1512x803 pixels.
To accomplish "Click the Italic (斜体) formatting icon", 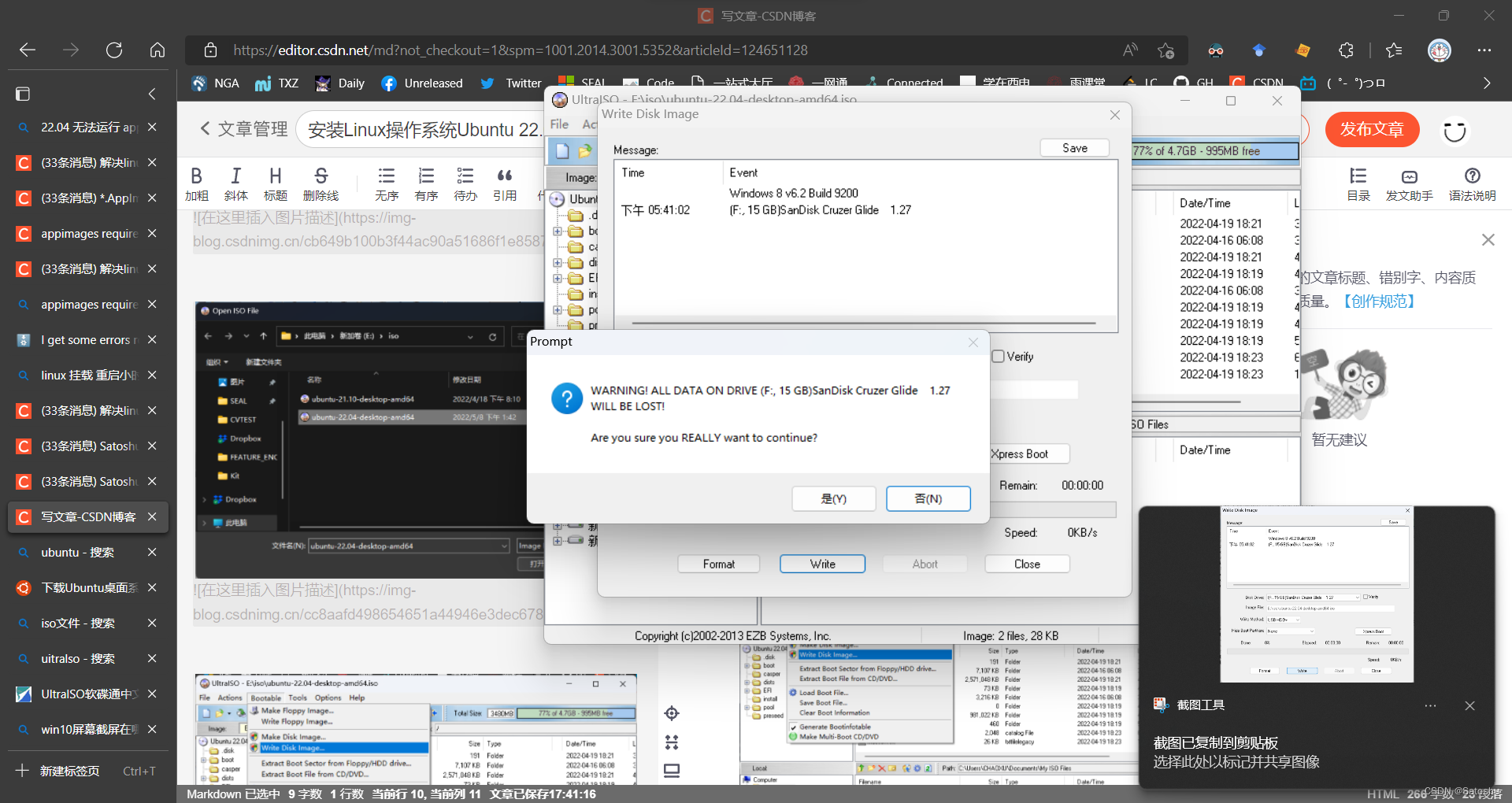I will point(235,183).
